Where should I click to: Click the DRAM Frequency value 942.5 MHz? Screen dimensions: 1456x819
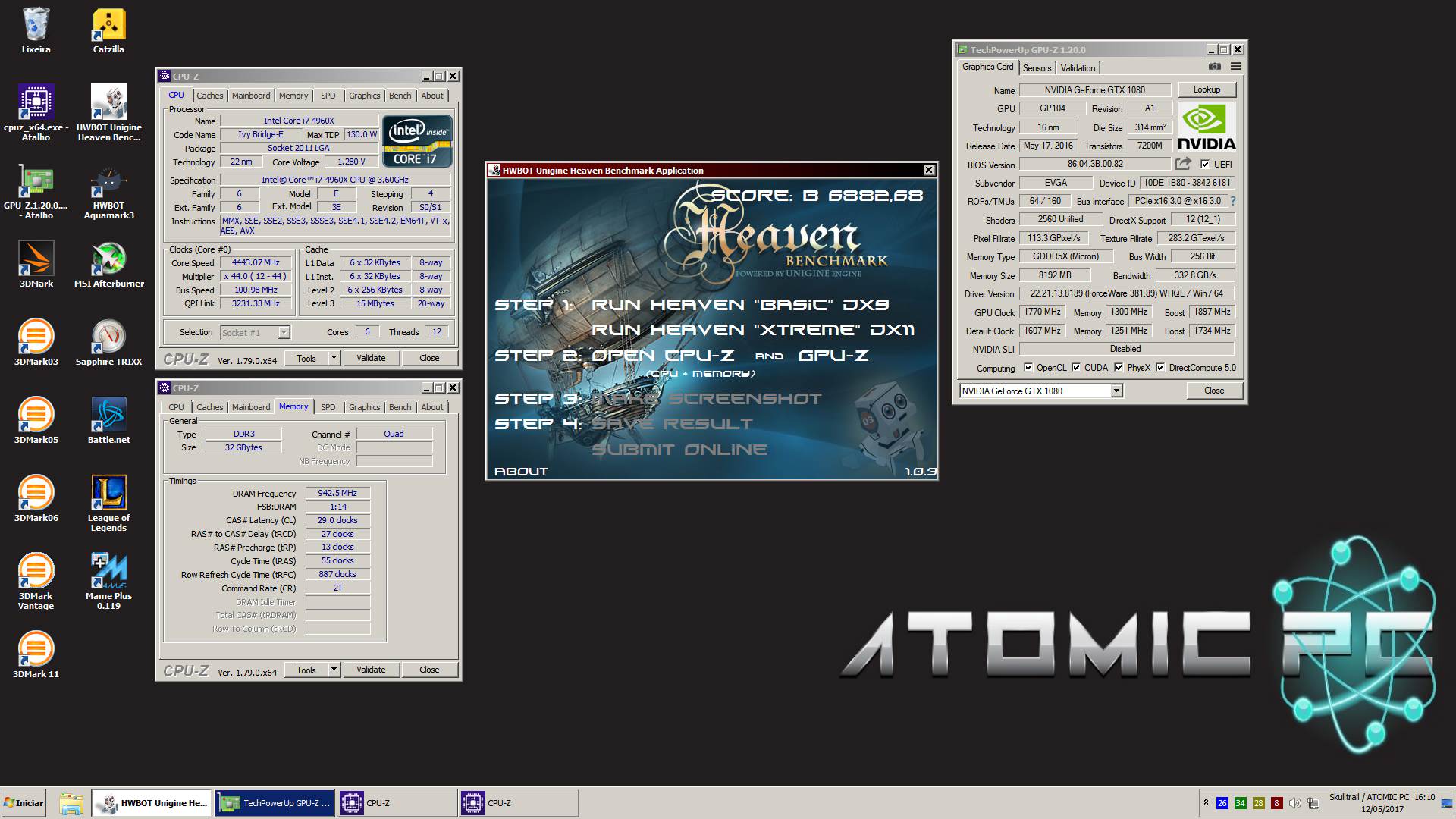pos(337,493)
